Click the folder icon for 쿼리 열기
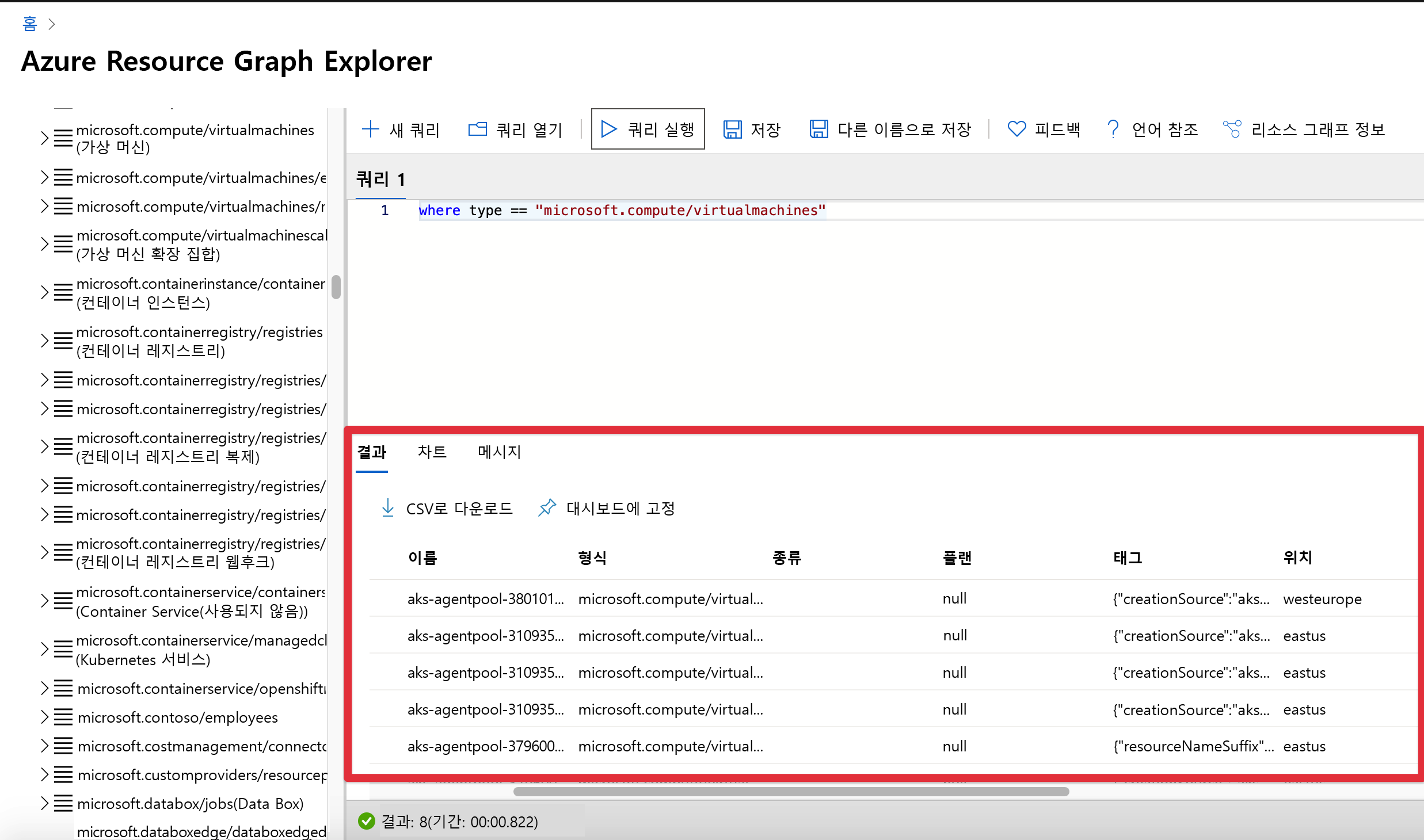The width and height of the screenshot is (1424, 840). pos(477,129)
